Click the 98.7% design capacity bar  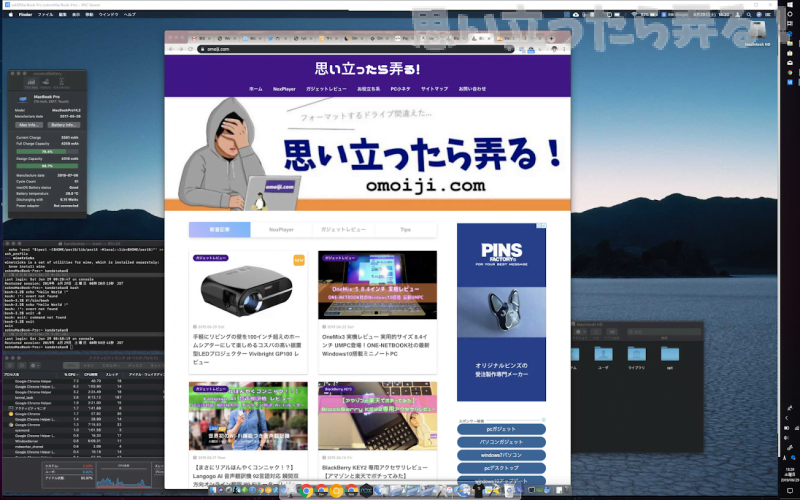[x=47, y=166]
